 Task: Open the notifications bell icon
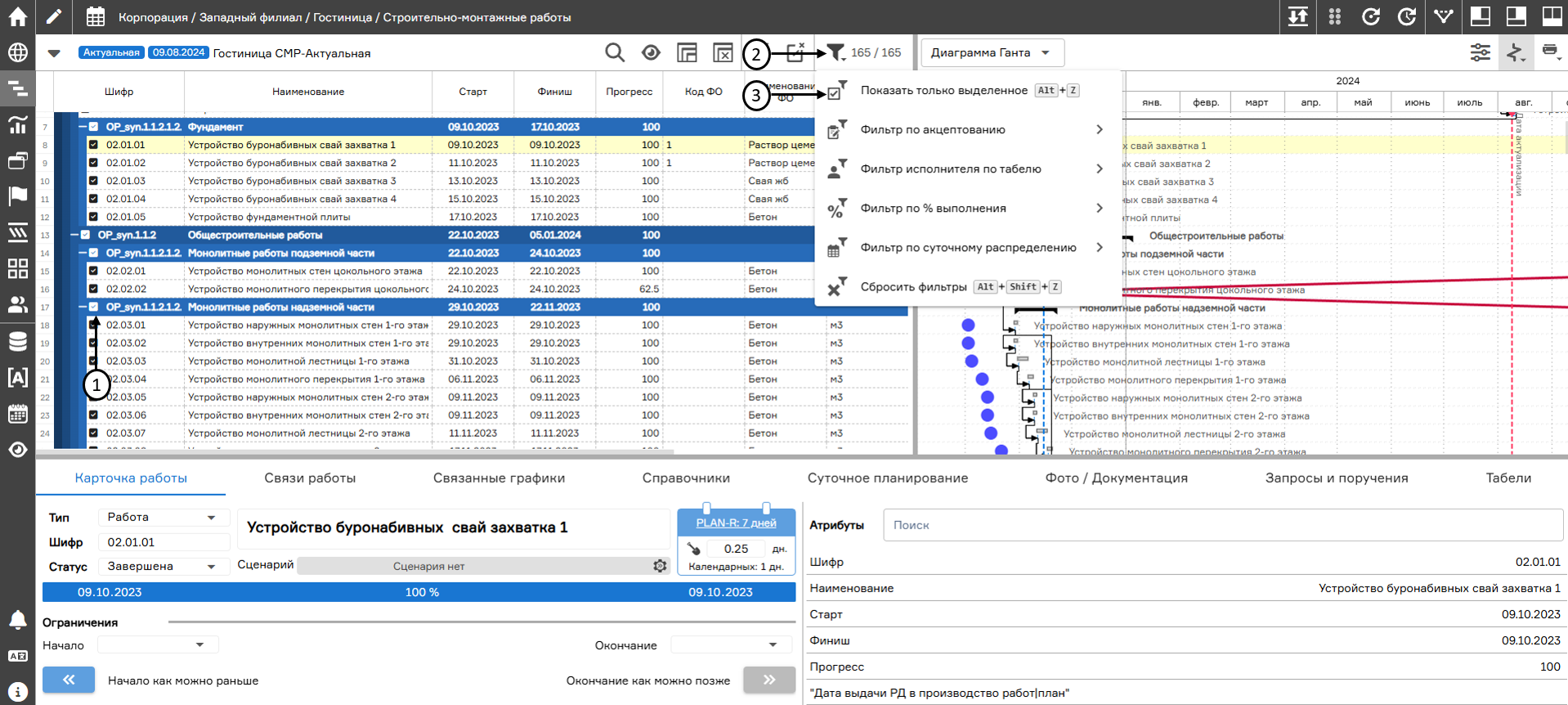pos(17,620)
